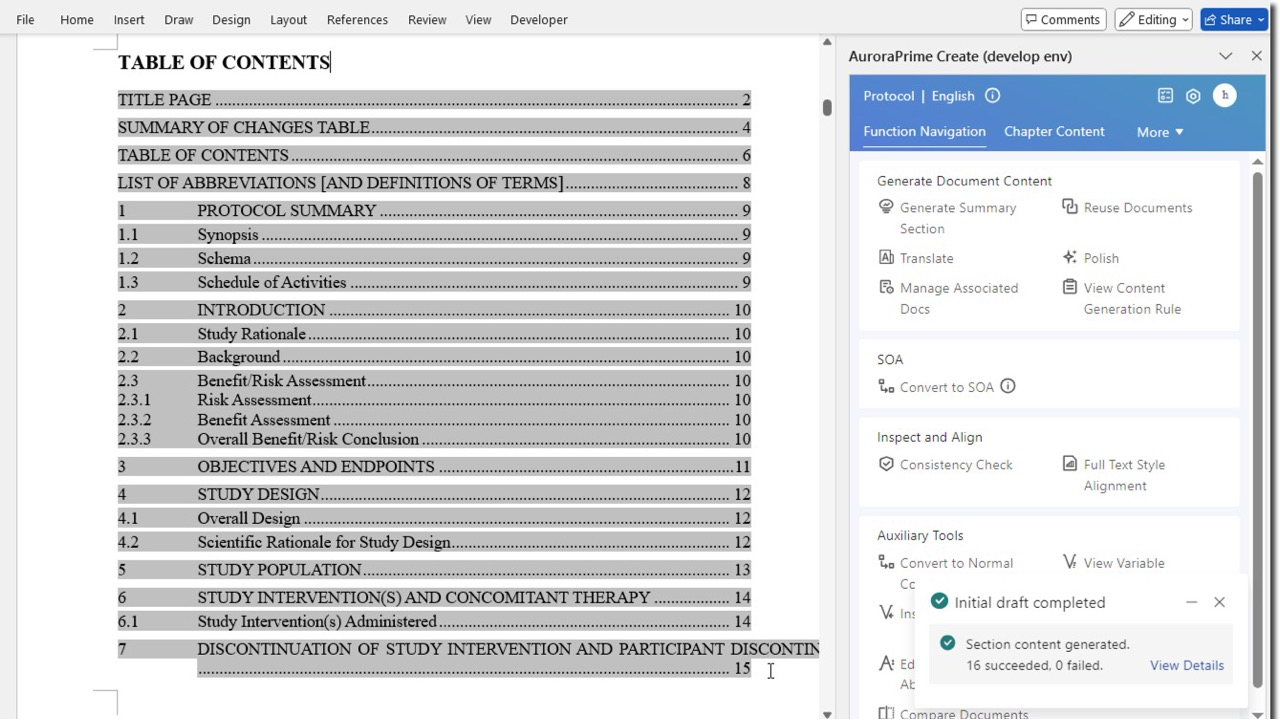
Task: Click the document vertical scrollbar thumb
Action: pyautogui.click(x=827, y=108)
